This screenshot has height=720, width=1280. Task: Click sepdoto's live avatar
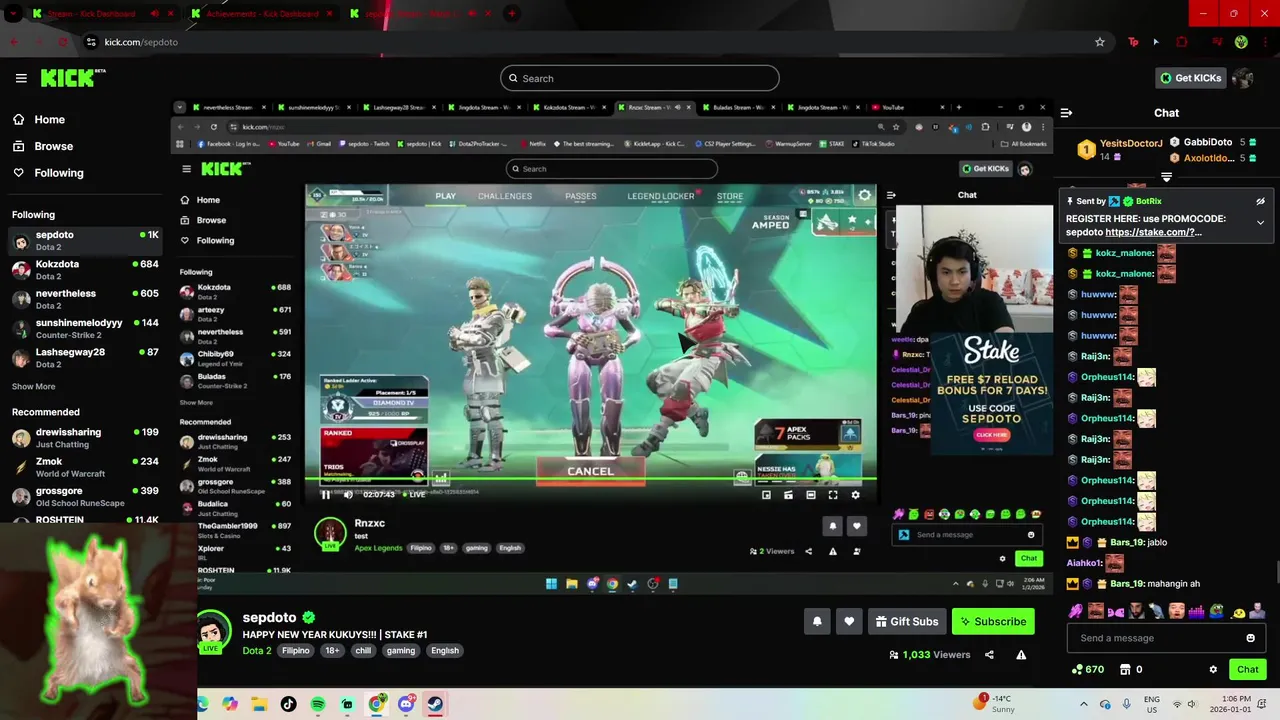click(213, 632)
